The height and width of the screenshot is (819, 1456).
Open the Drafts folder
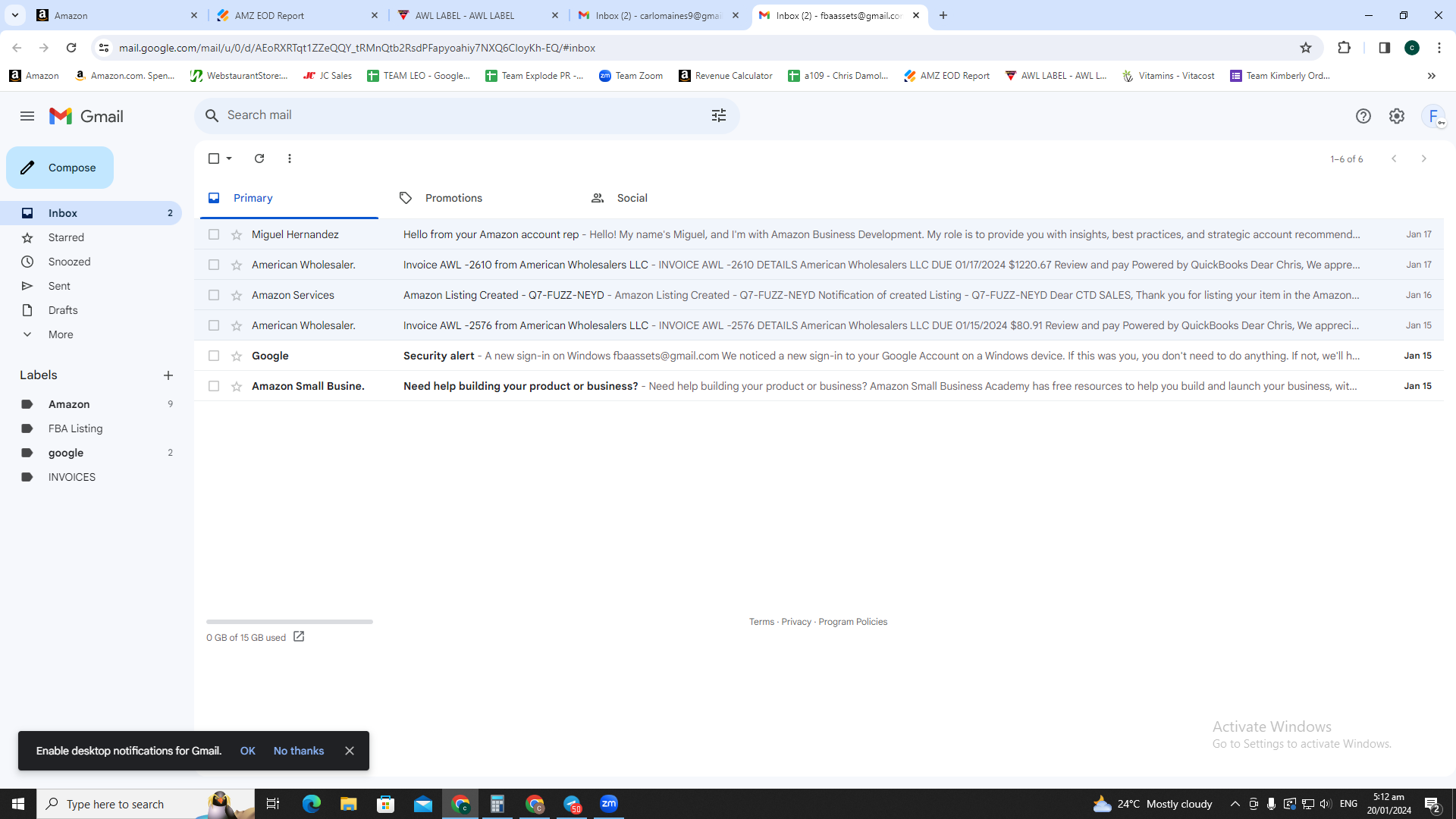tap(91, 310)
